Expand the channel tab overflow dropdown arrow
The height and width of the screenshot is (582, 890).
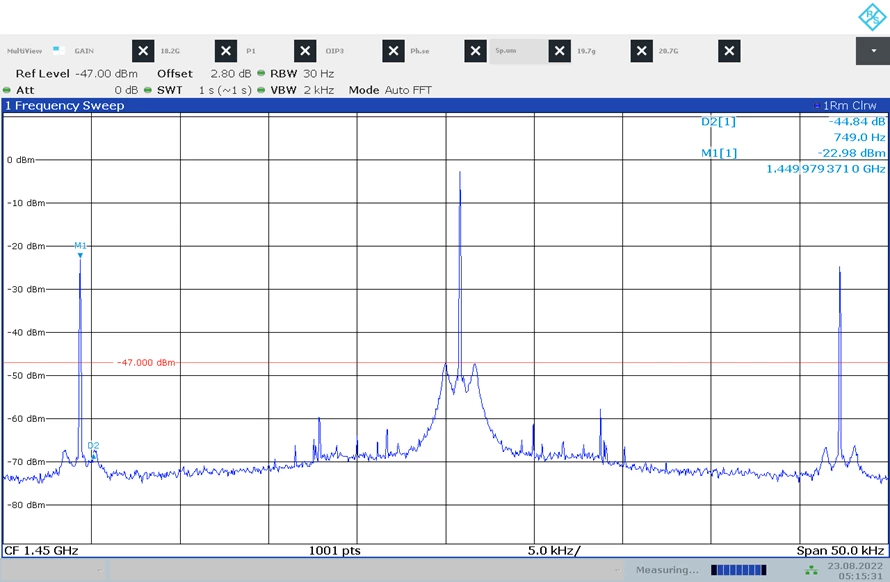point(873,51)
